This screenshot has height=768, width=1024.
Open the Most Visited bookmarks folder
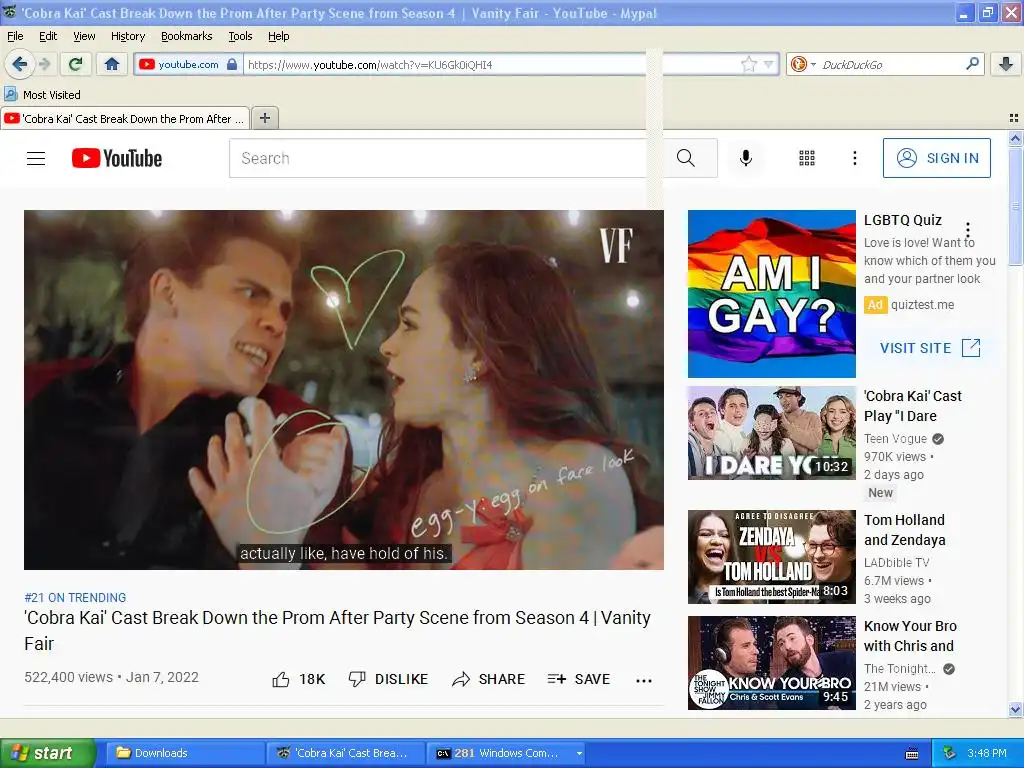click(x=42, y=95)
